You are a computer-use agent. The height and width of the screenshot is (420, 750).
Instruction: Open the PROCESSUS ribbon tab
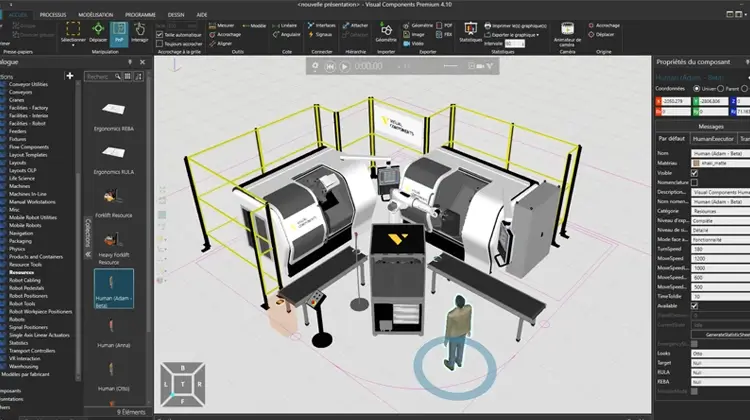pos(53,15)
